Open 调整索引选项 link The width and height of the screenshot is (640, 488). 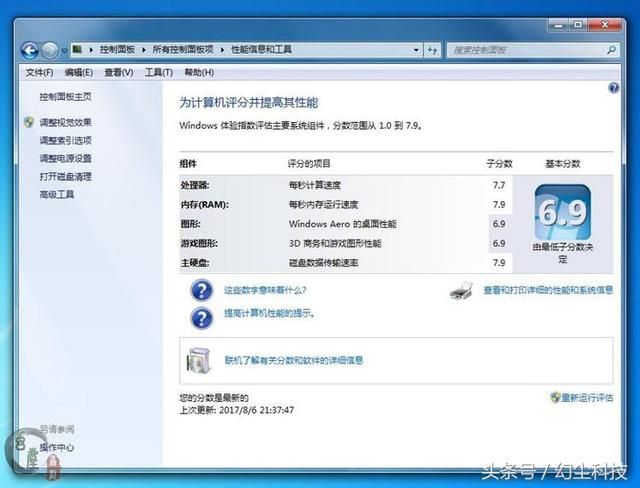(65, 140)
